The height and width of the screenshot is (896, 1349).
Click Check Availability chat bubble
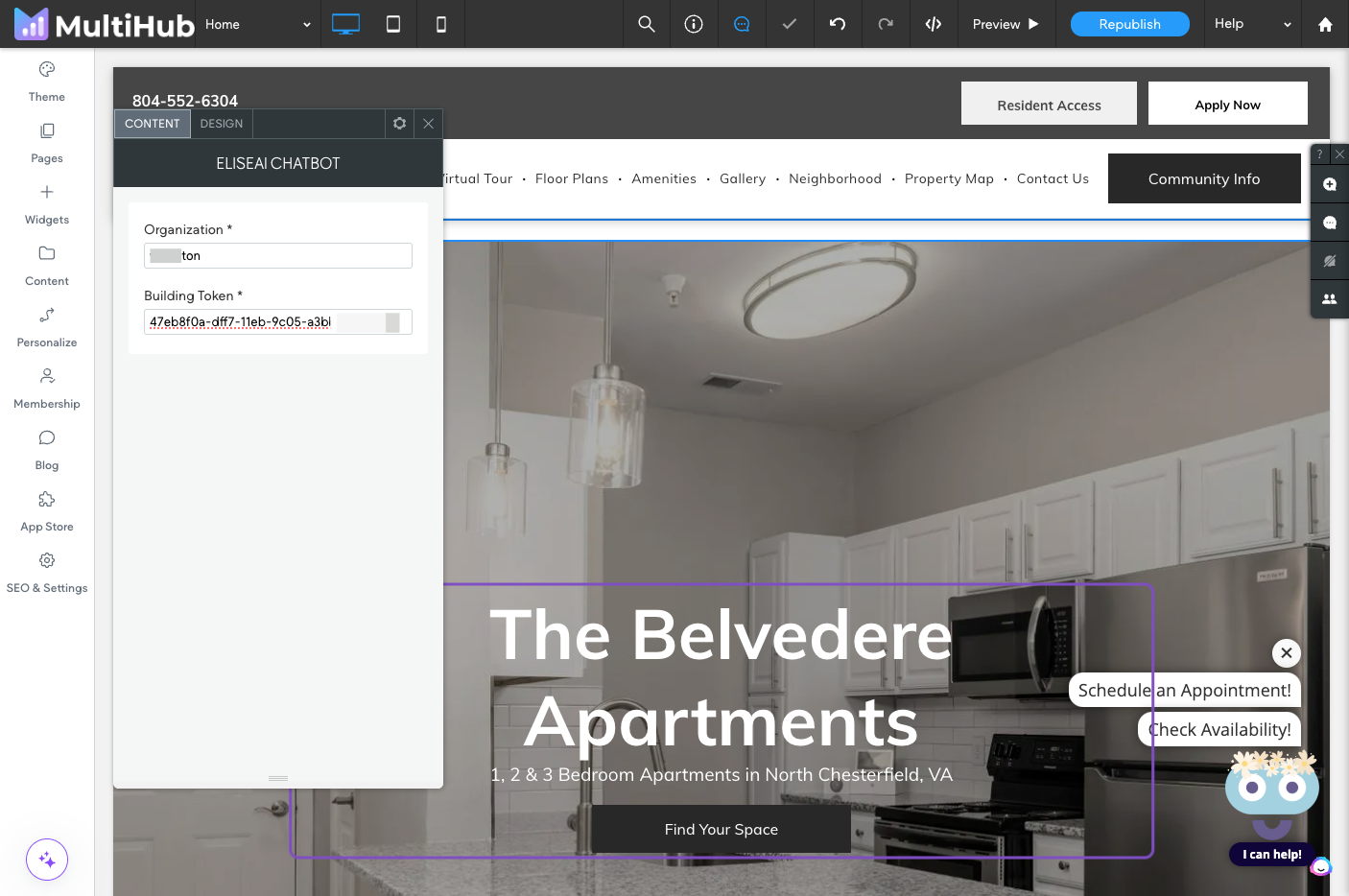click(1219, 729)
